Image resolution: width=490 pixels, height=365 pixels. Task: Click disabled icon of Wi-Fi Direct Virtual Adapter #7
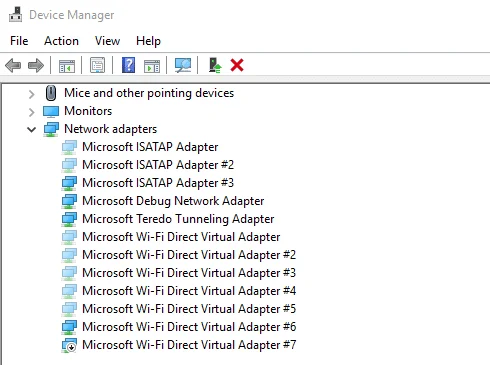pos(69,345)
